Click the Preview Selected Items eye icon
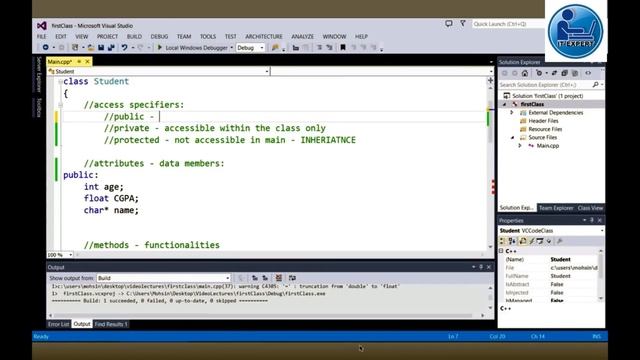 coord(588,73)
